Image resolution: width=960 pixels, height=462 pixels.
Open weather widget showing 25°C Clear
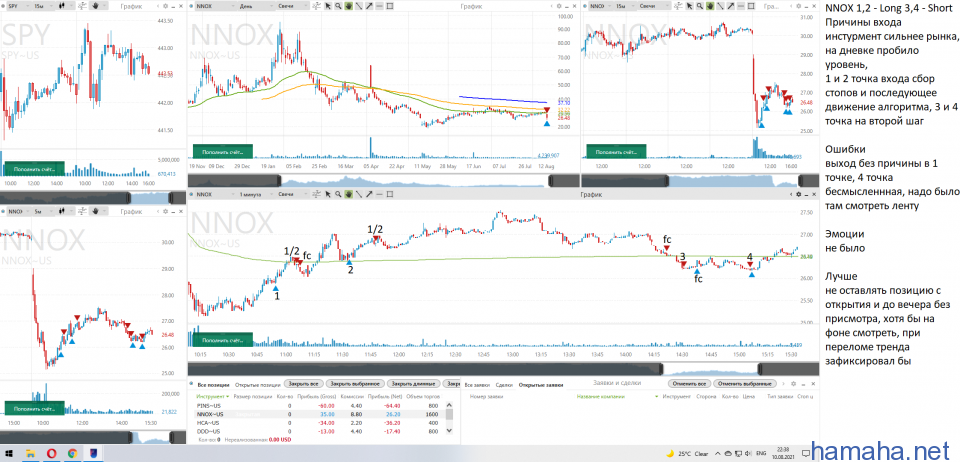(686, 453)
